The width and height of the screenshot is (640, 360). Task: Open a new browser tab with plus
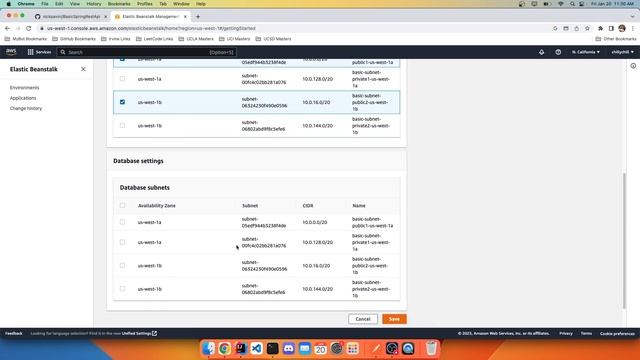click(x=198, y=17)
